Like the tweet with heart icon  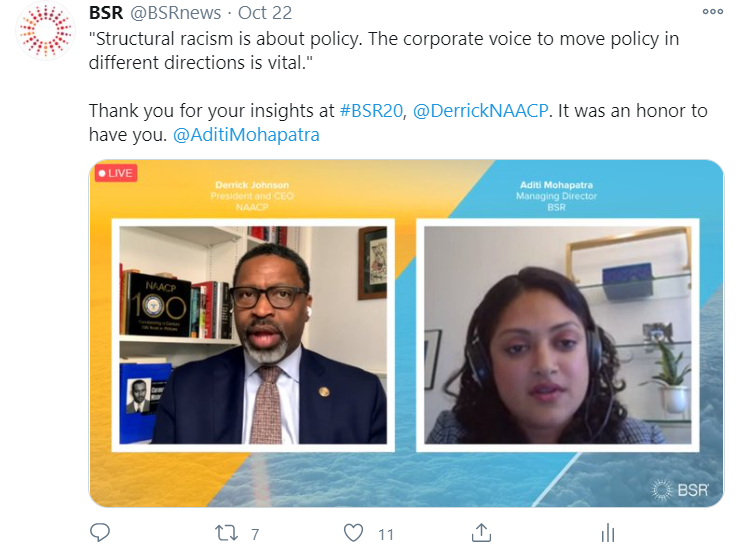pyautogui.click(x=353, y=533)
